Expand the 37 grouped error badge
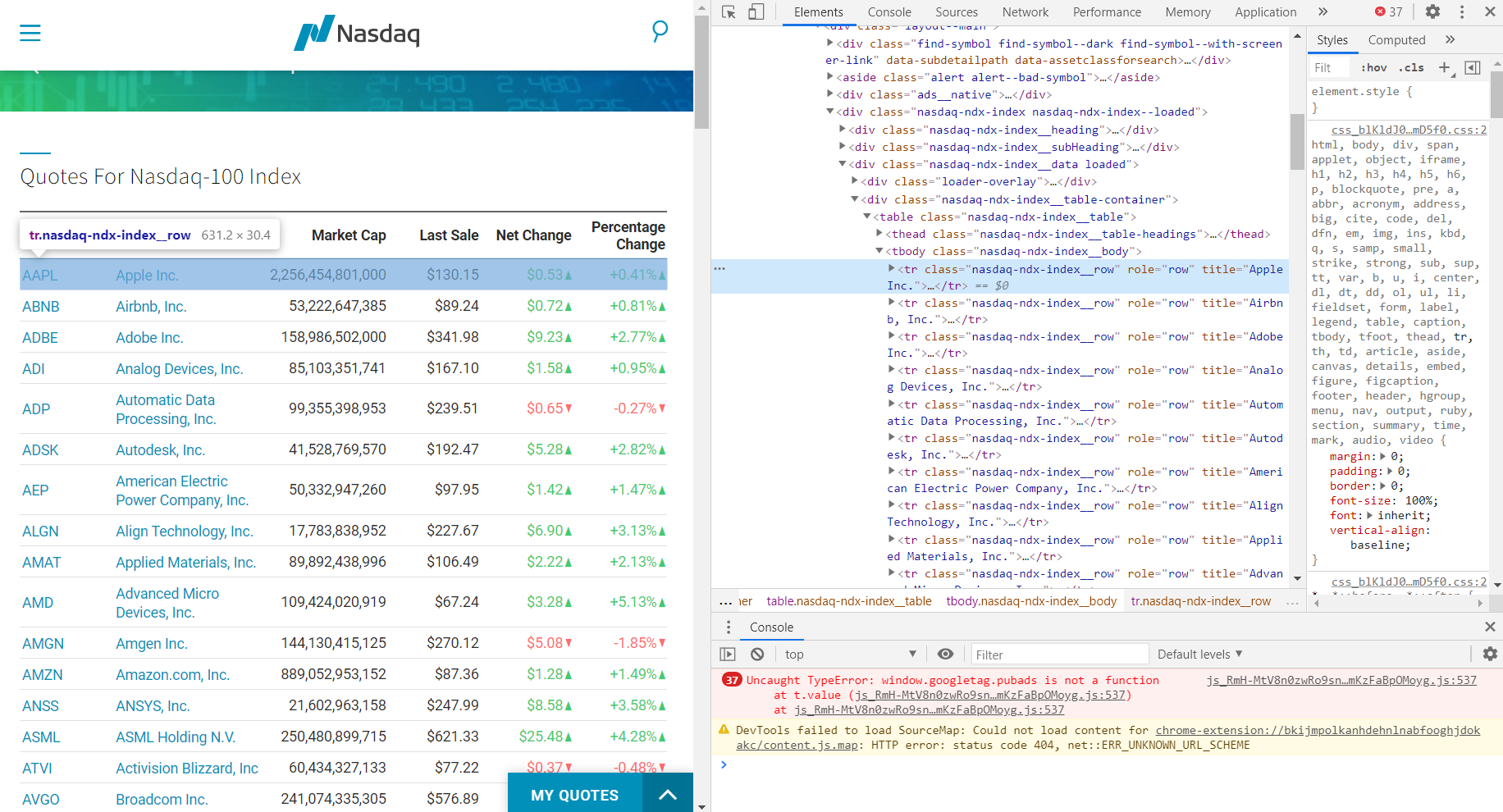This screenshot has height=812, width=1503. 732,680
